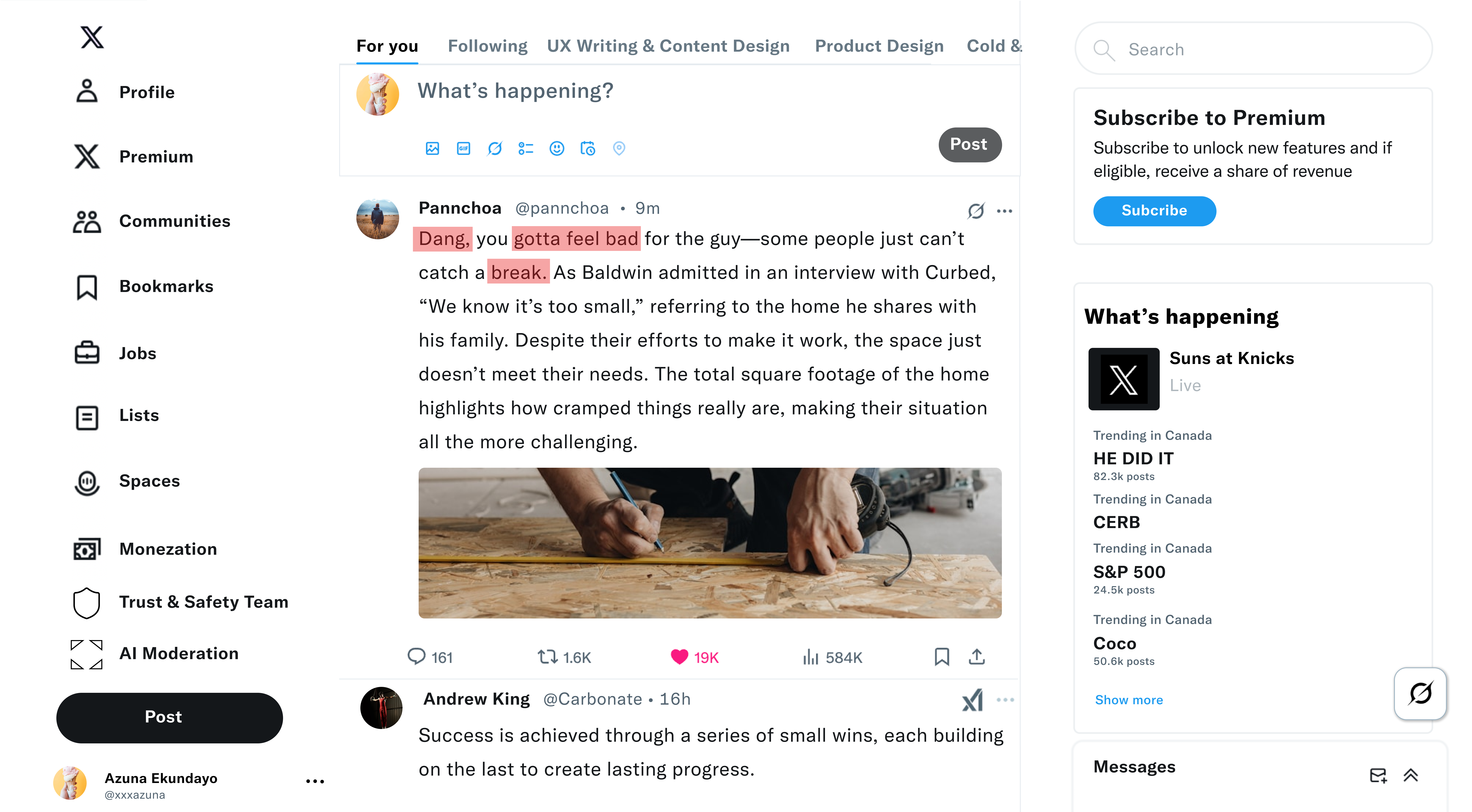Image resolution: width=1472 pixels, height=812 pixels.
Task: Click Show more under trending topics
Action: [x=1129, y=700]
